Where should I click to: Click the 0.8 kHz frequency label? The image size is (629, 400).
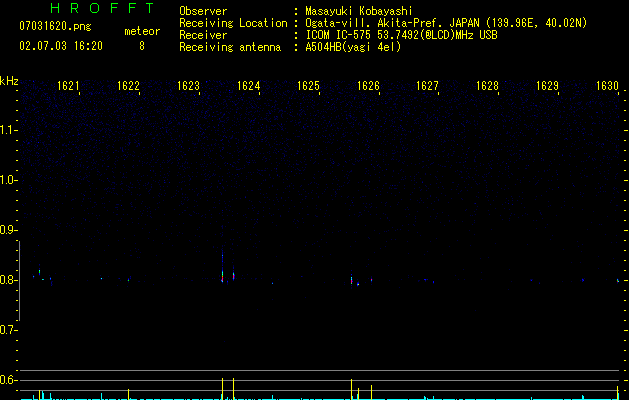[x=8, y=280]
